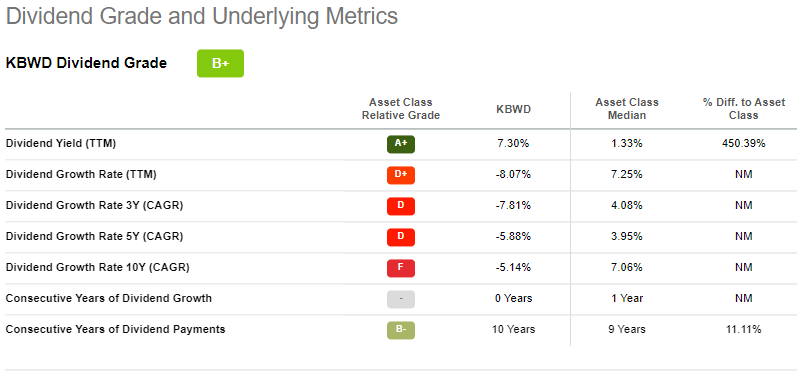Click the 7.30% dividend yield value
Viewport: 804px width, 378px height.
(x=513, y=144)
